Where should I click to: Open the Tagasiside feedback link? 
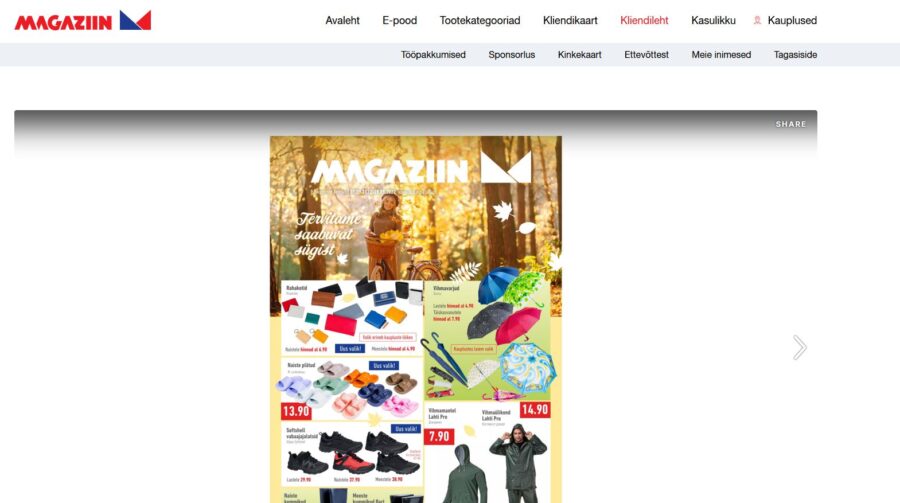click(795, 55)
